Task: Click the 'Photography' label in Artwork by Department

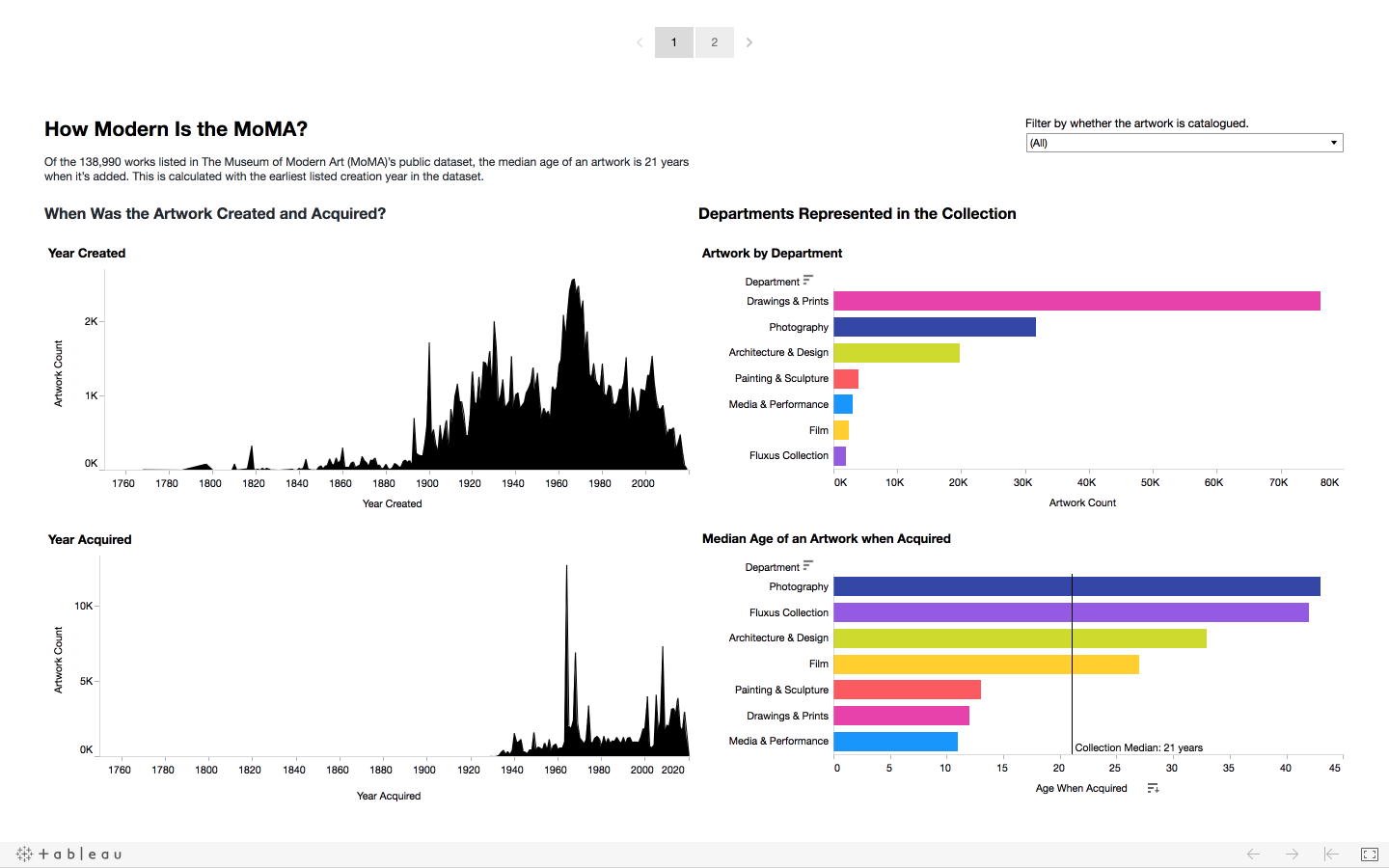Action: point(799,327)
